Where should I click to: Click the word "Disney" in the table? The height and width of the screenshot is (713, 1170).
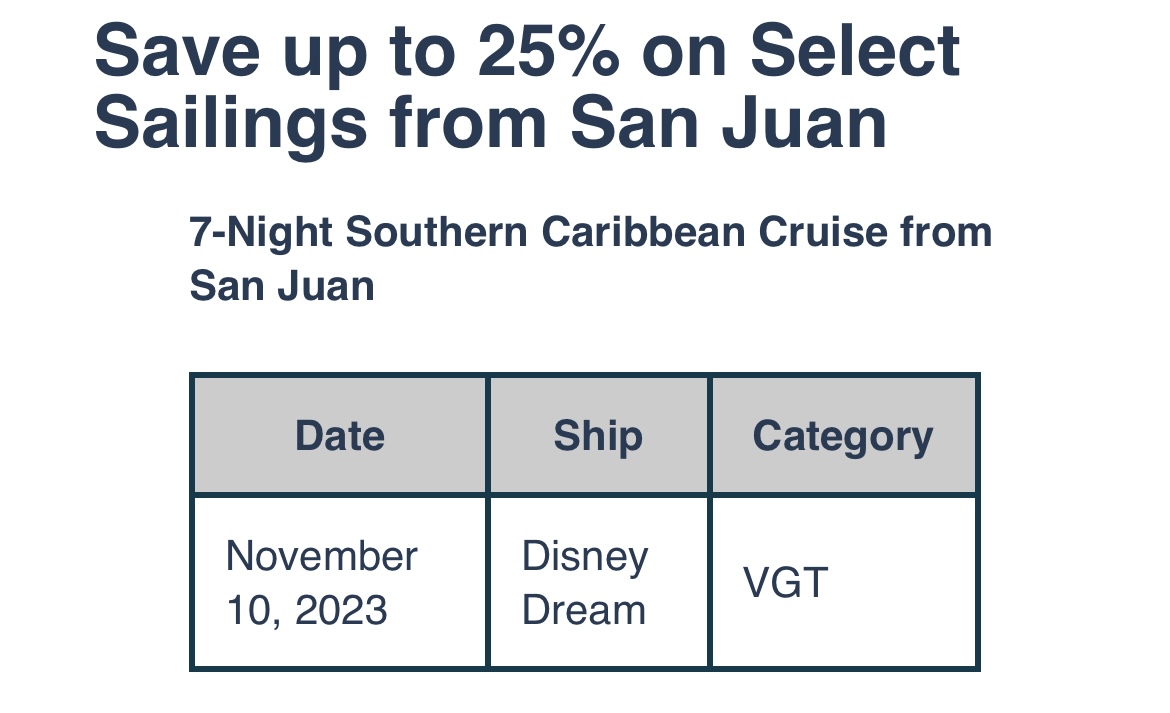tap(585, 556)
